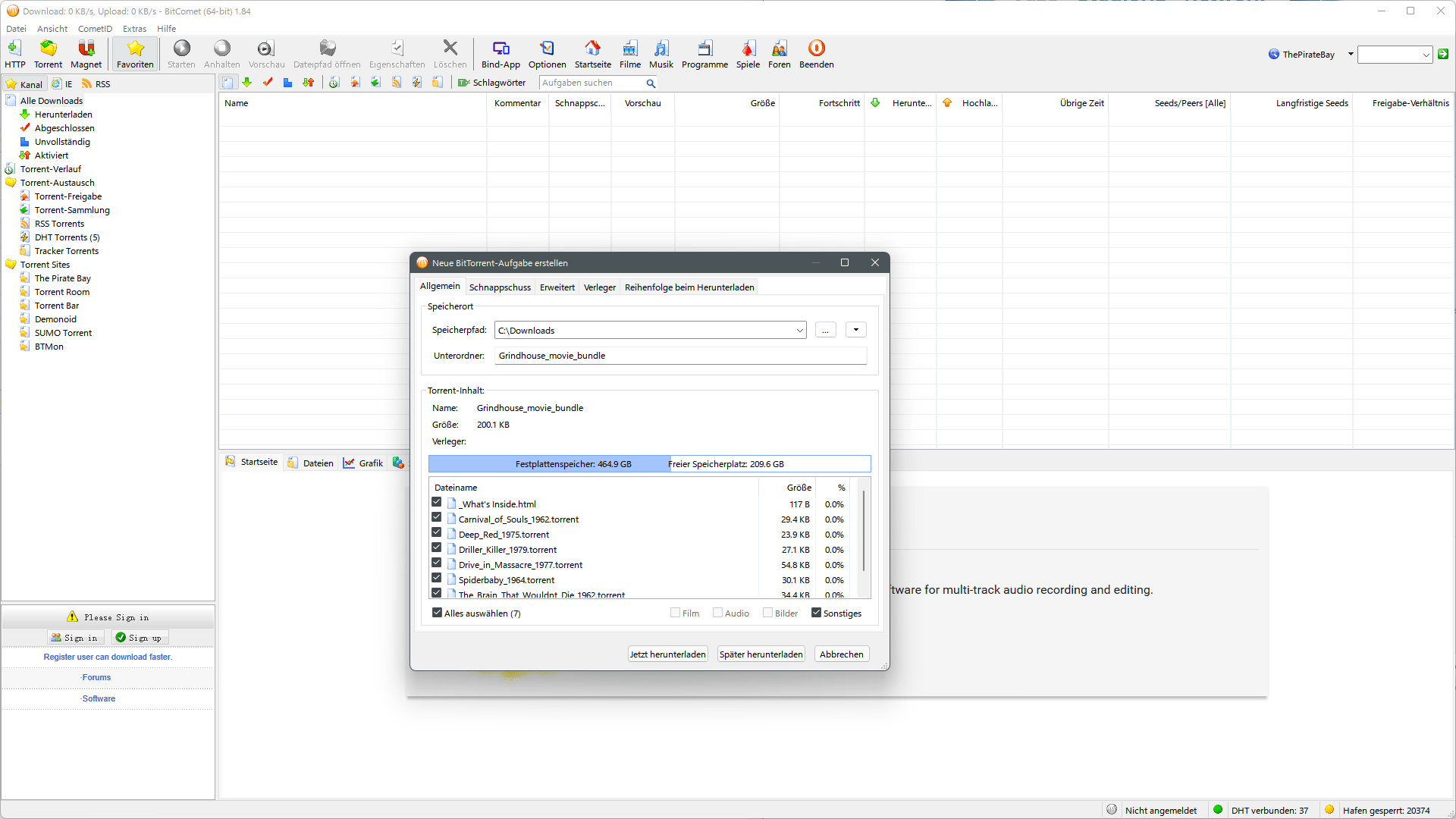This screenshot has height=819, width=1456.
Task: Switch to the Verleger tab
Action: 600,287
